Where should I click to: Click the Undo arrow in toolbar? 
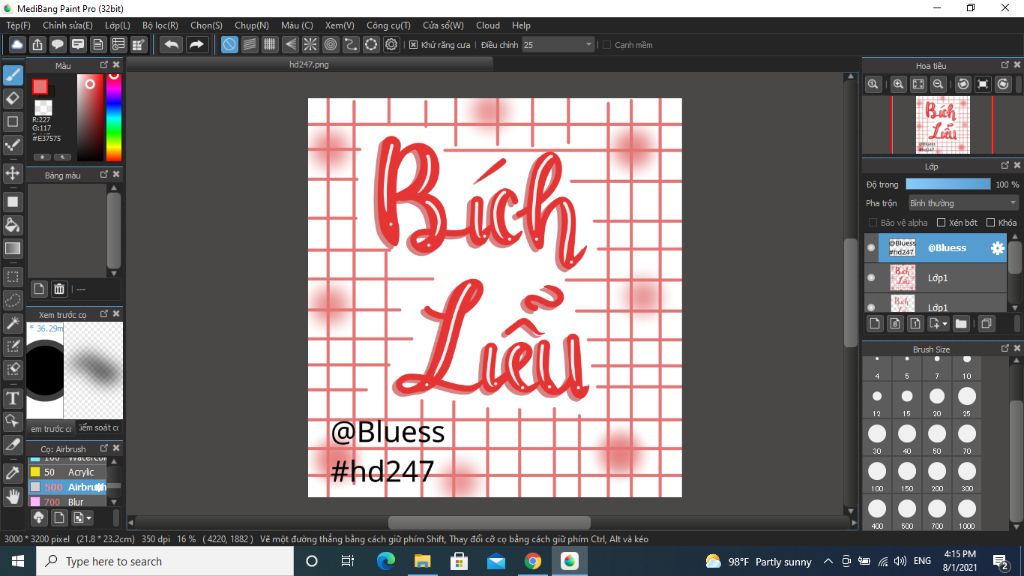[x=172, y=44]
